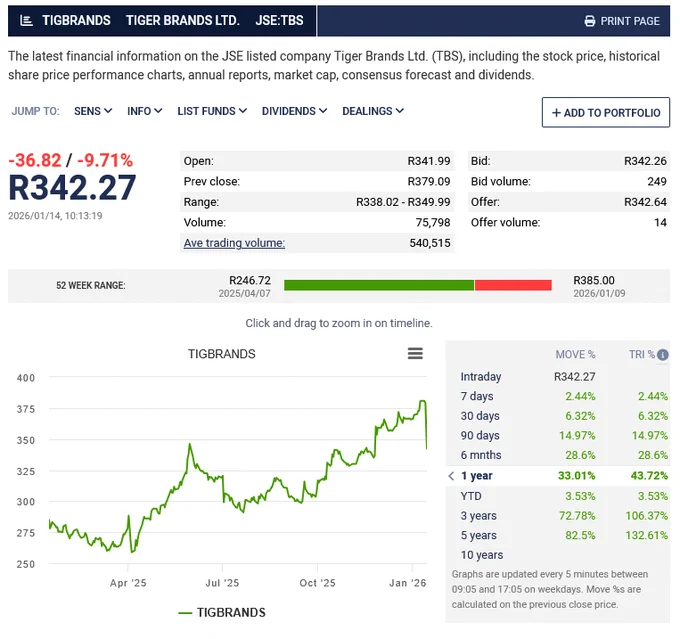Image resolution: width=680 pixels, height=639 pixels.
Task: Select the 5 years period row
Action: (558, 535)
